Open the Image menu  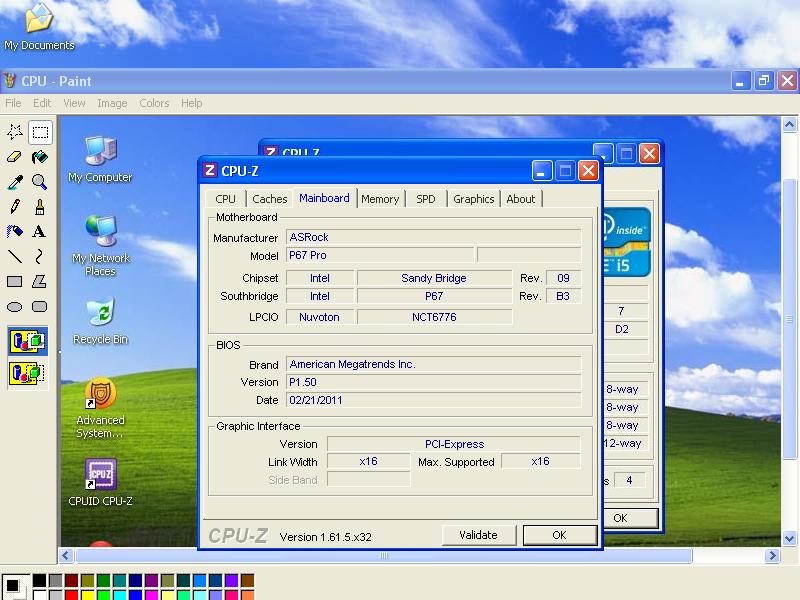click(112, 103)
